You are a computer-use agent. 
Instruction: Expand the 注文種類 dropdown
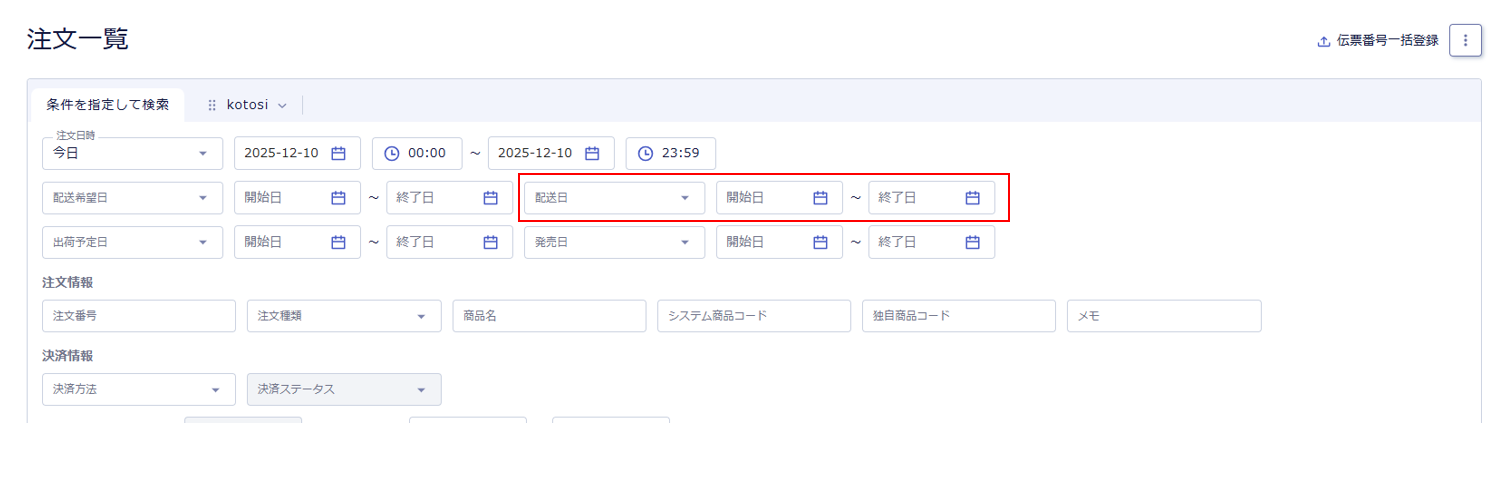[x=343, y=316]
